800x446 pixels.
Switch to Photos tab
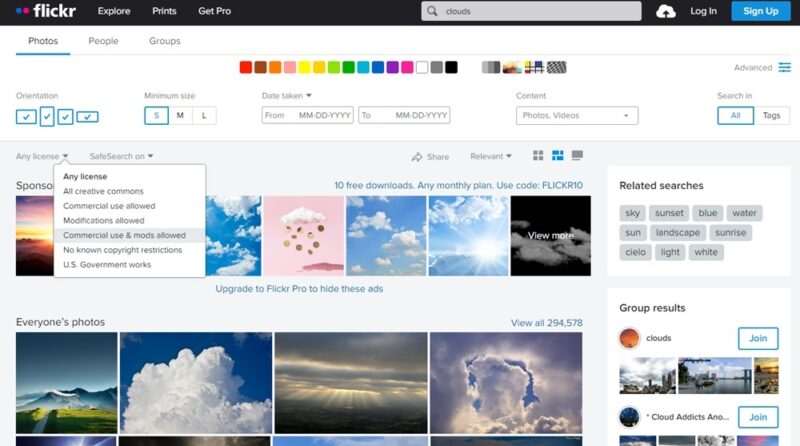coord(43,41)
